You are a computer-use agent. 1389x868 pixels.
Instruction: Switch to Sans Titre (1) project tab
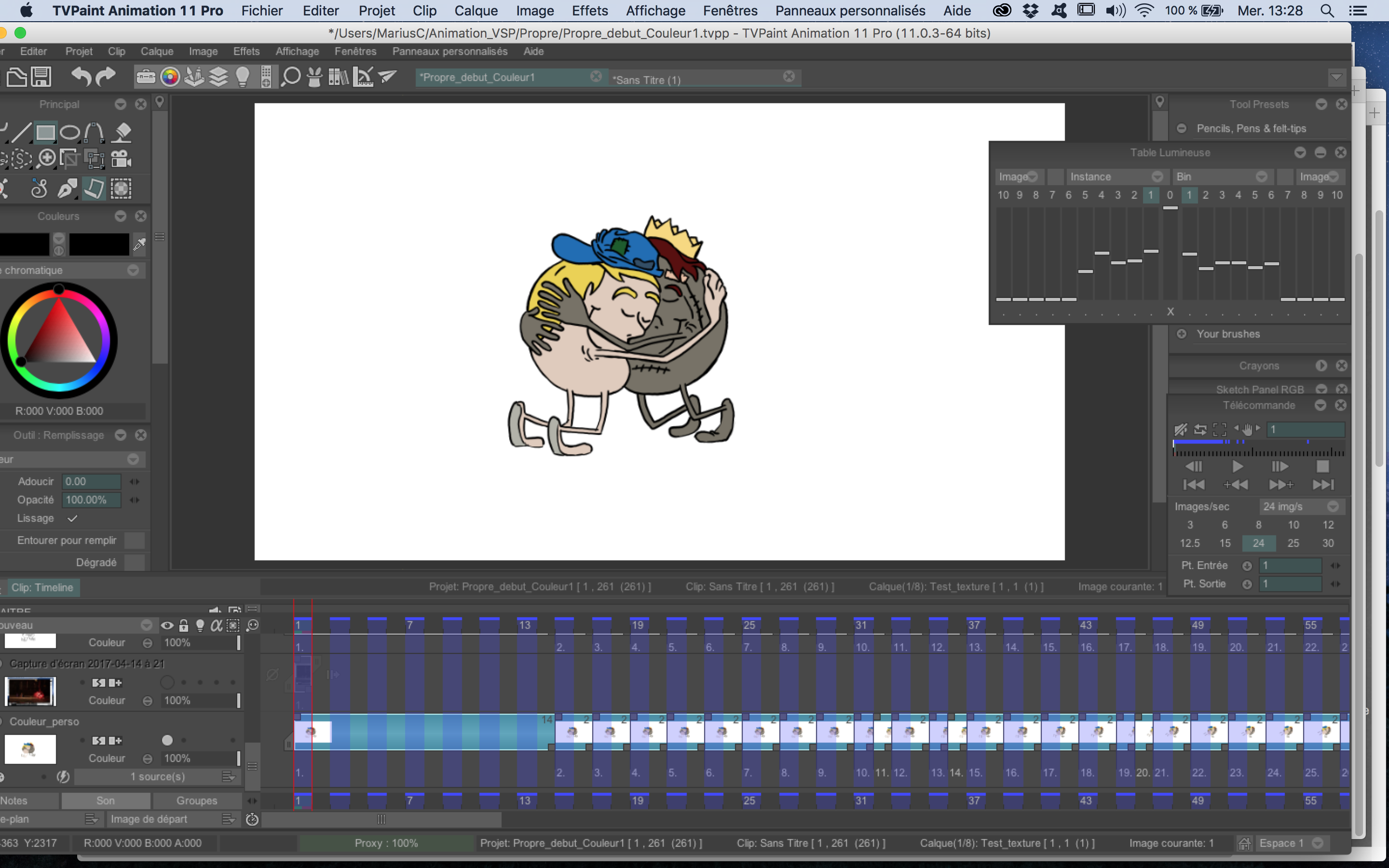705,79
